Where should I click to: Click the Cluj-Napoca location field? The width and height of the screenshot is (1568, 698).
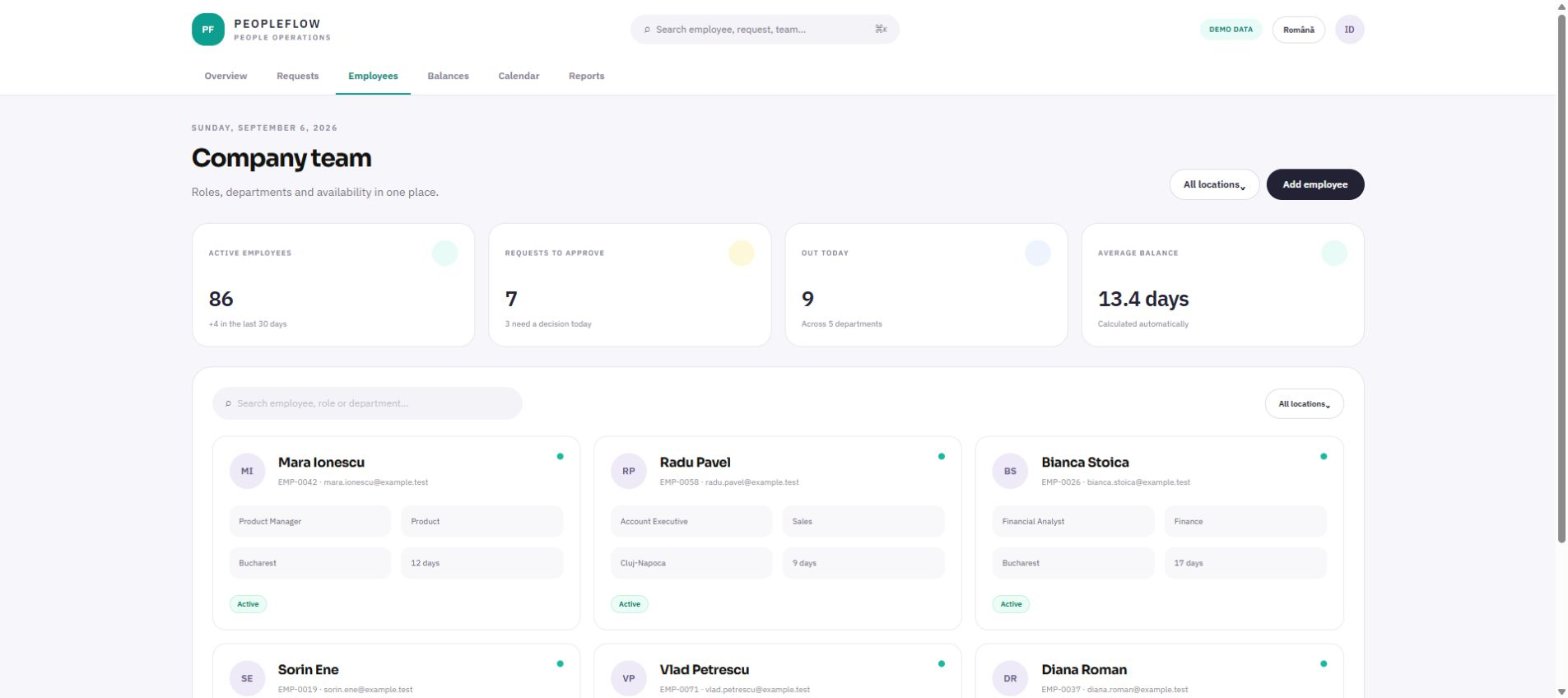691,563
